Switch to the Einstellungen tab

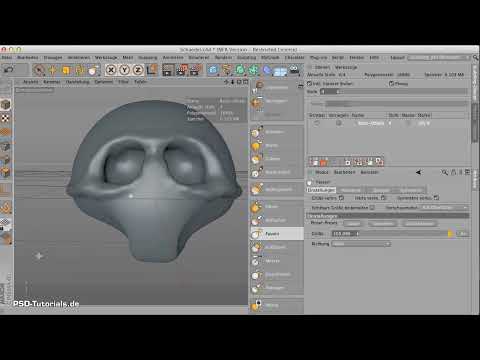pyautogui.click(x=321, y=190)
